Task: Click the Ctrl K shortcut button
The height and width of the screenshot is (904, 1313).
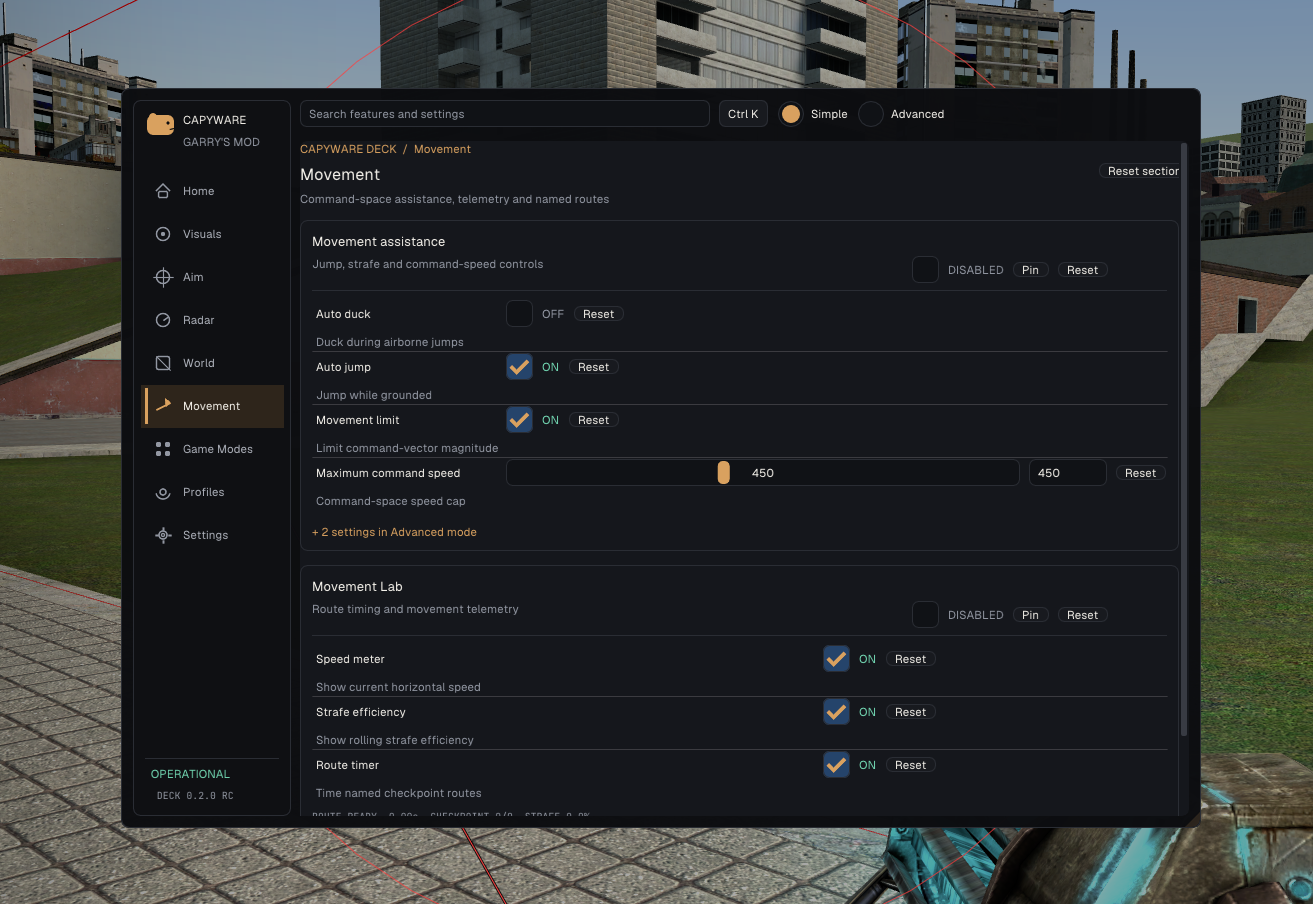Action: [x=743, y=114]
